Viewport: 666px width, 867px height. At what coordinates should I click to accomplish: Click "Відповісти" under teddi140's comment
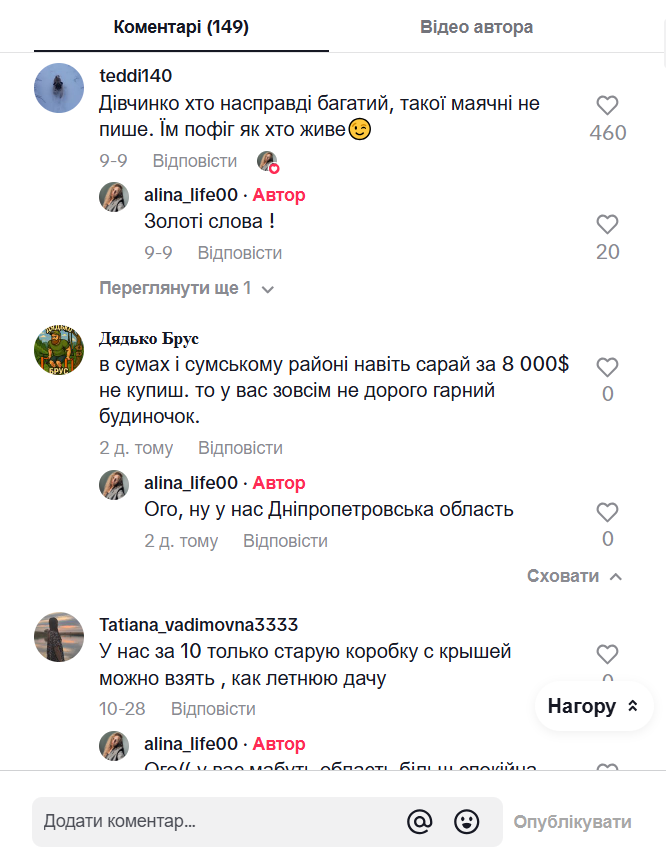click(195, 161)
